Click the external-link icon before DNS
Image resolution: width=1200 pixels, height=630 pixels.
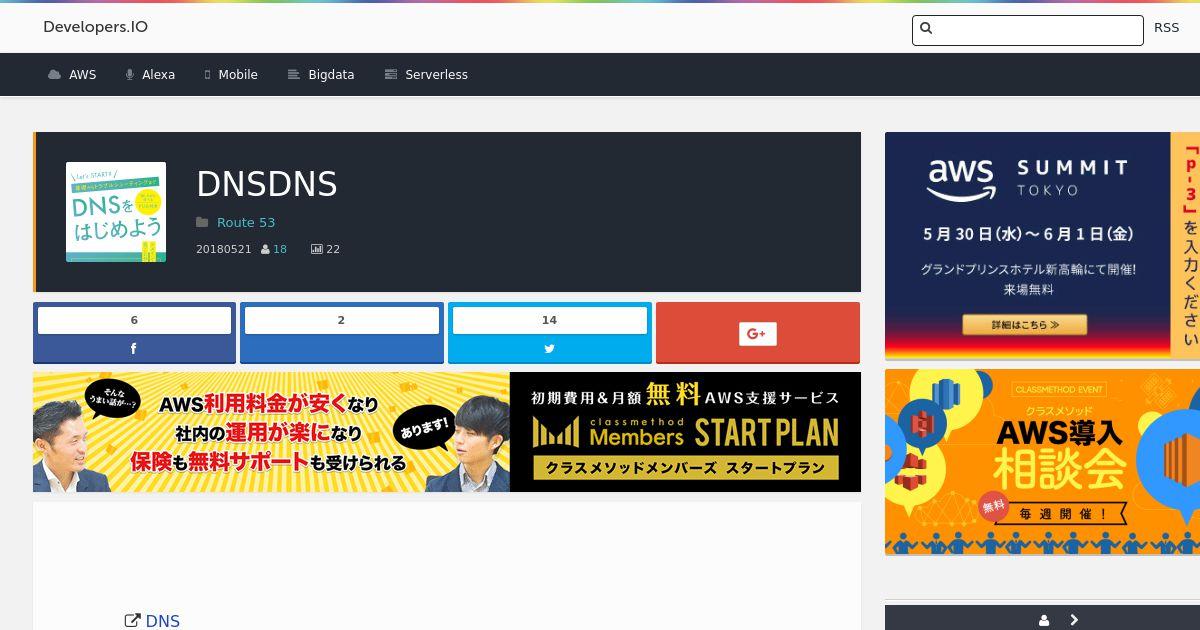pyautogui.click(x=132, y=621)
